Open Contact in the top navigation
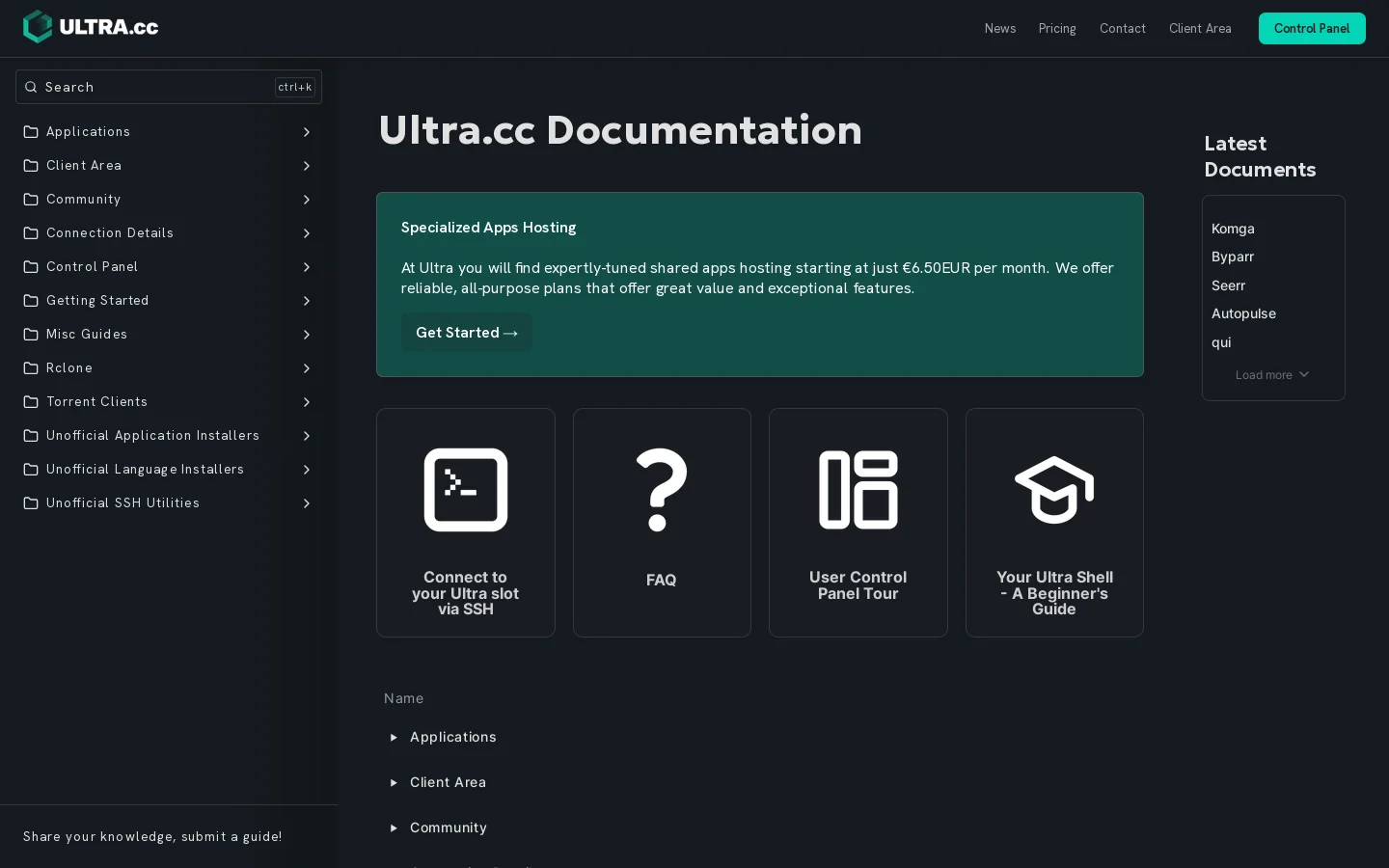This screenshot has width=1389, height=868. coord(1123,29)
